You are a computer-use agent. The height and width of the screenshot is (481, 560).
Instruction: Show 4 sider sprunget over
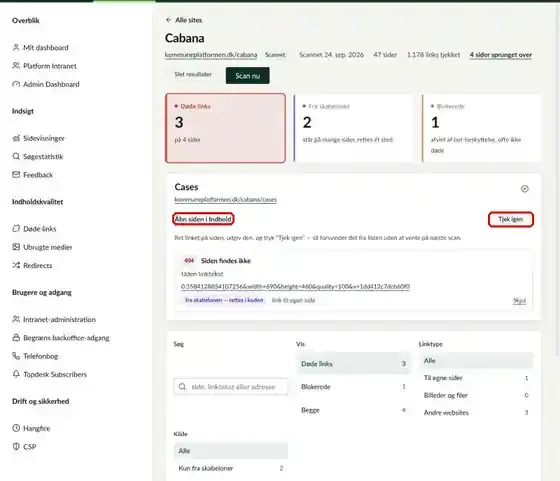501,55
